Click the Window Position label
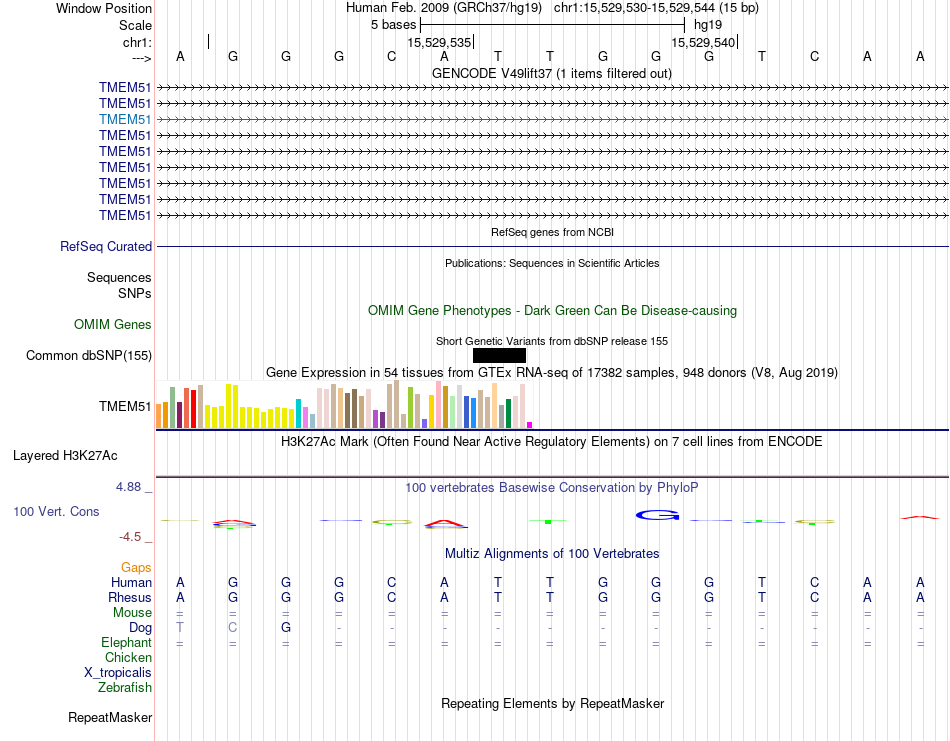 point(104,8)
